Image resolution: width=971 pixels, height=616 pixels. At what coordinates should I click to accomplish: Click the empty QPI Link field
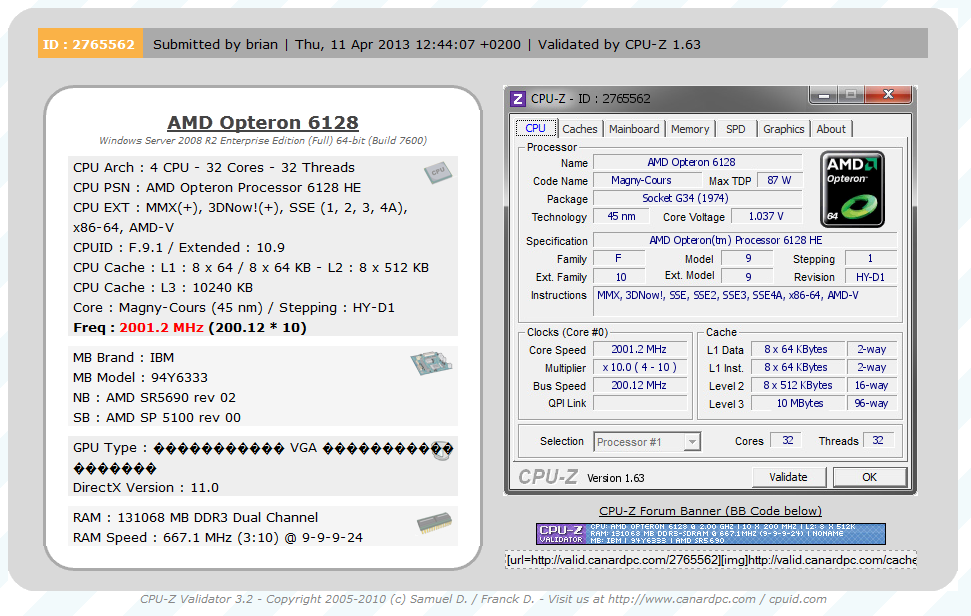coord(639,403)
